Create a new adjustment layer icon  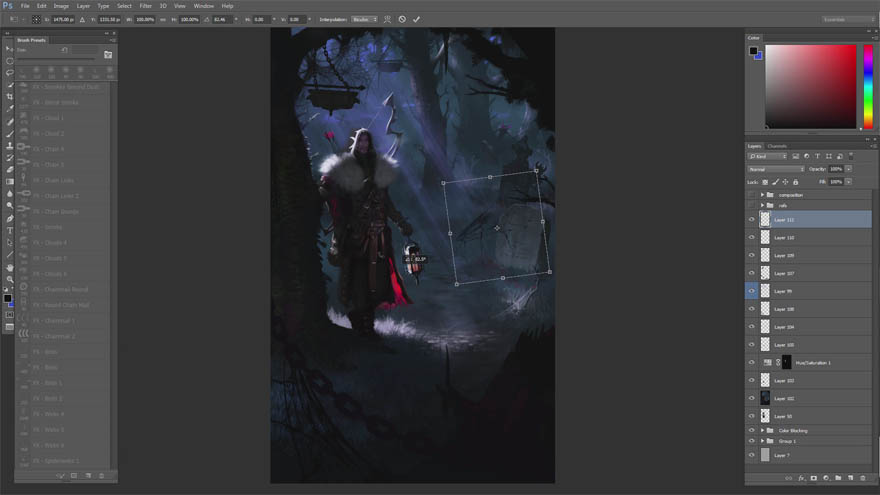point(826,478)
